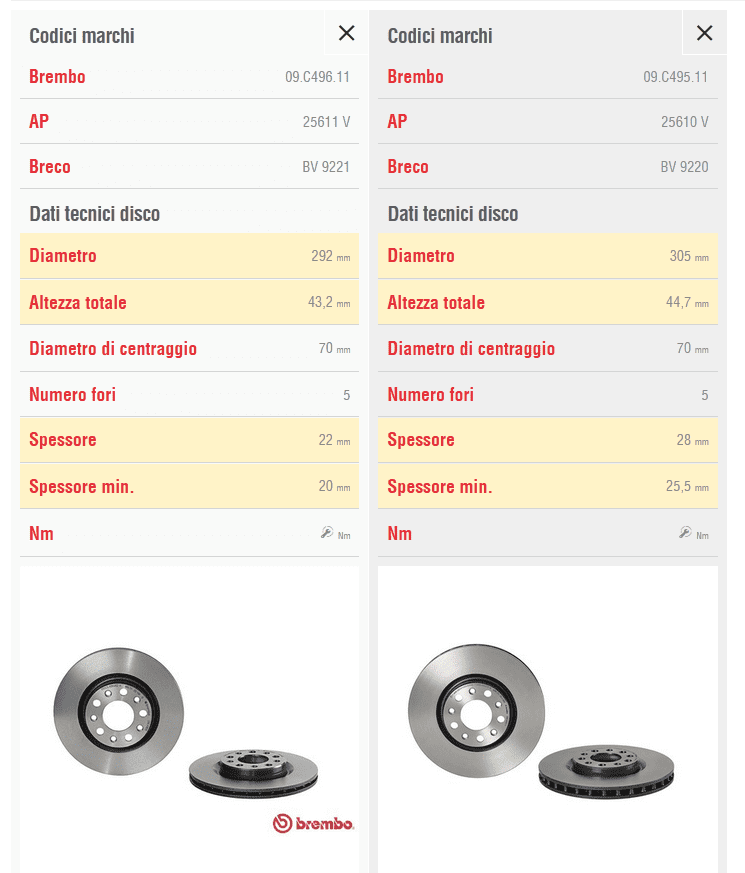Click Spessore min. 20 mm row
This screenshot has height=873, width=745.
189,486
